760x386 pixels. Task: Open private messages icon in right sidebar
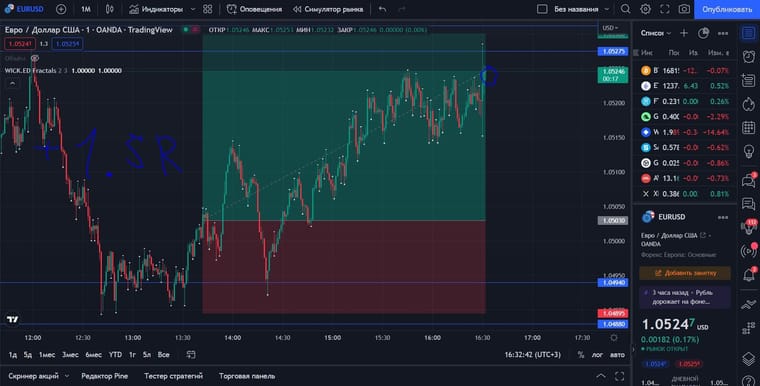pos(749,204)
